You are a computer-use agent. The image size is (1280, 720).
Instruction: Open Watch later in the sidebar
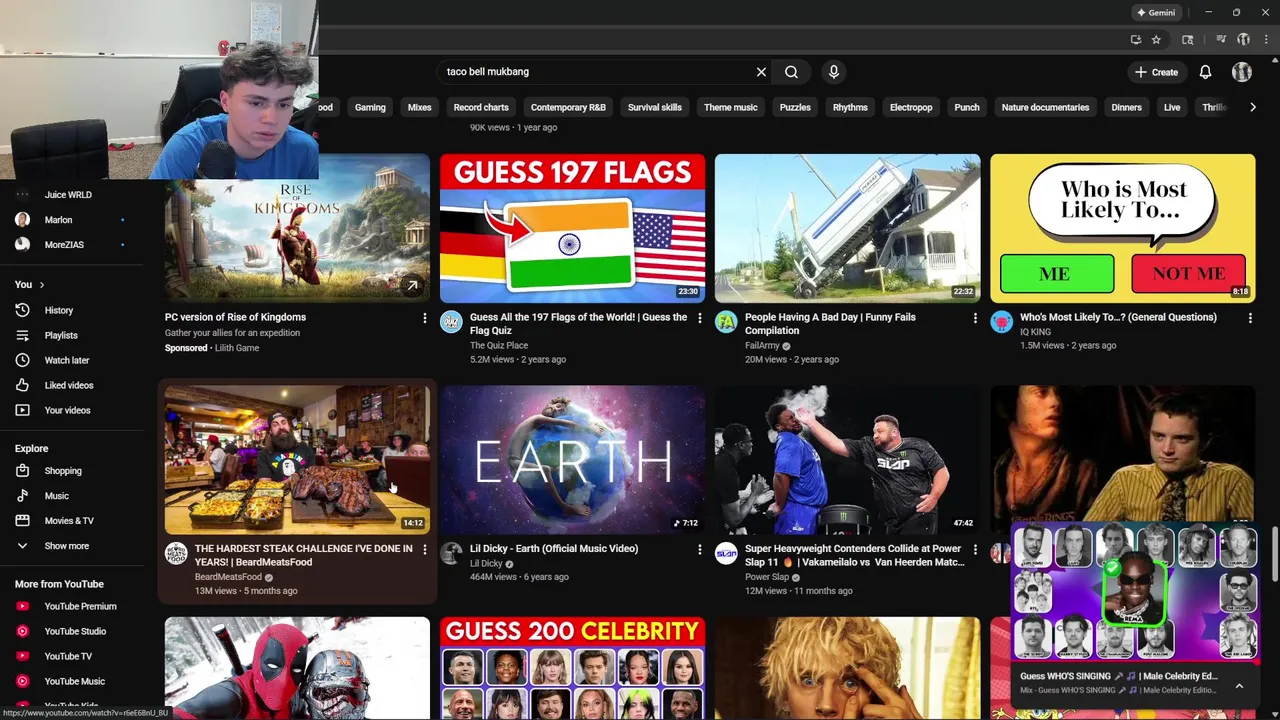(66, 360)
